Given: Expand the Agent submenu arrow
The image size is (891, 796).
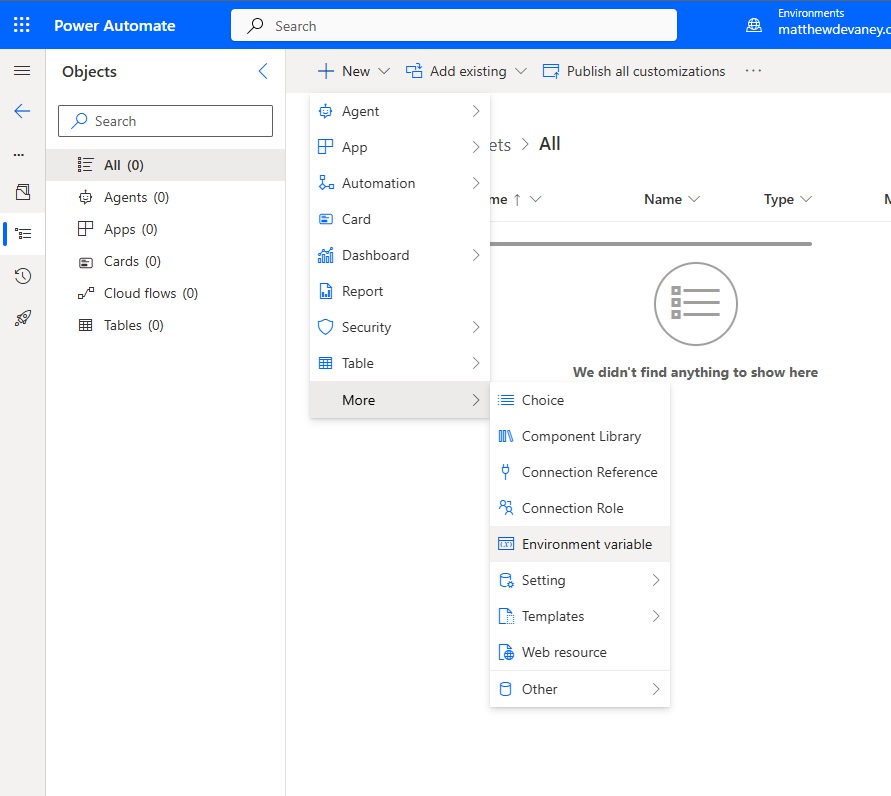Looking at the screenshot, I should (x=476, y=111).
